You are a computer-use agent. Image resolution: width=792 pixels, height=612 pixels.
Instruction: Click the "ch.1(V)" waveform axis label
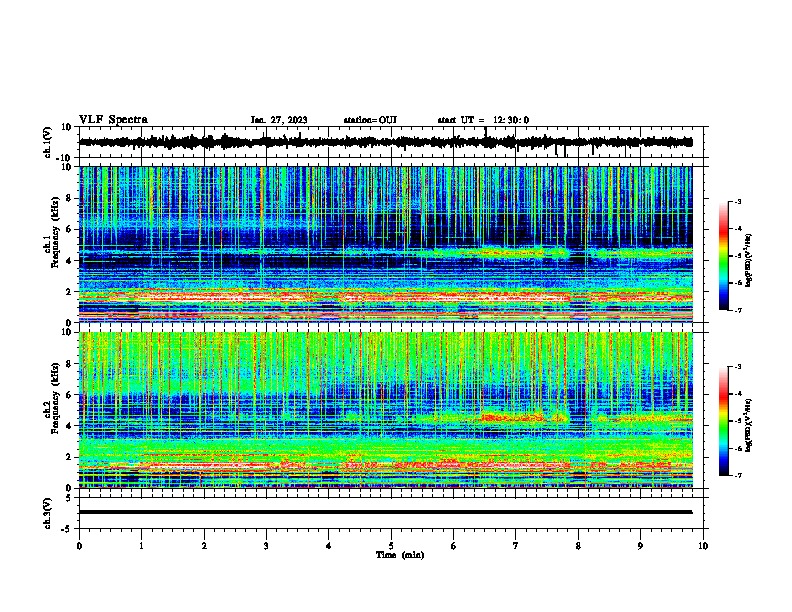(x=48, y=142)
